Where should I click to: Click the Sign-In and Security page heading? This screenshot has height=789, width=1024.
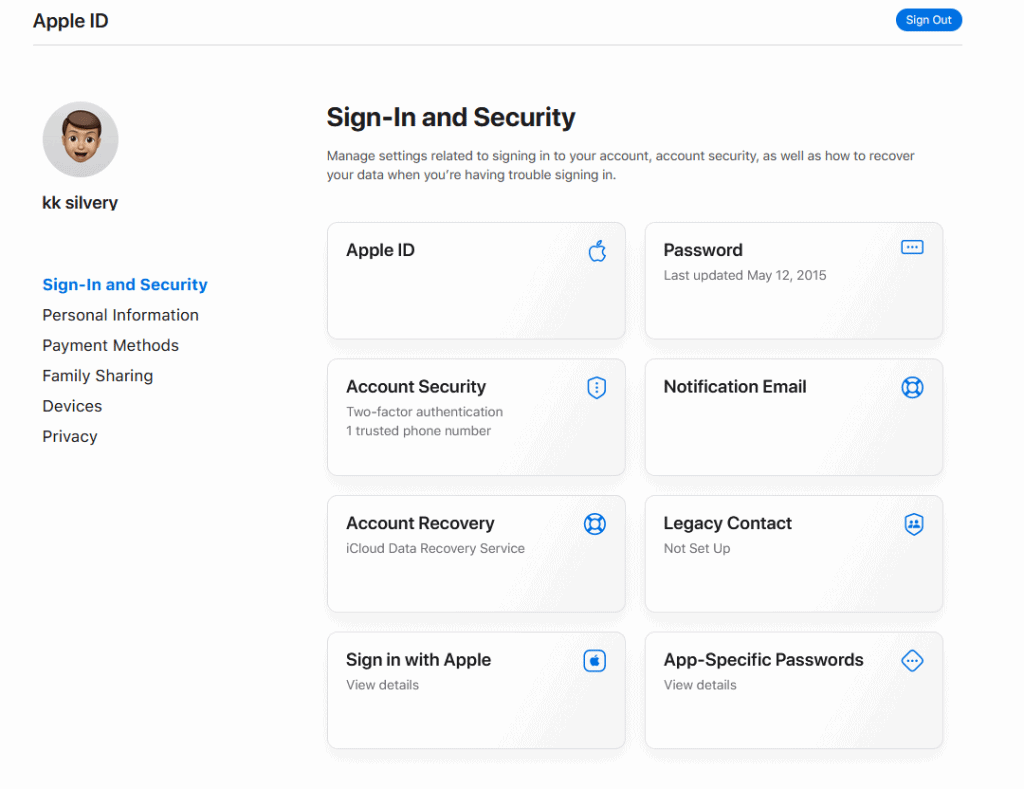tap(451, 118)
